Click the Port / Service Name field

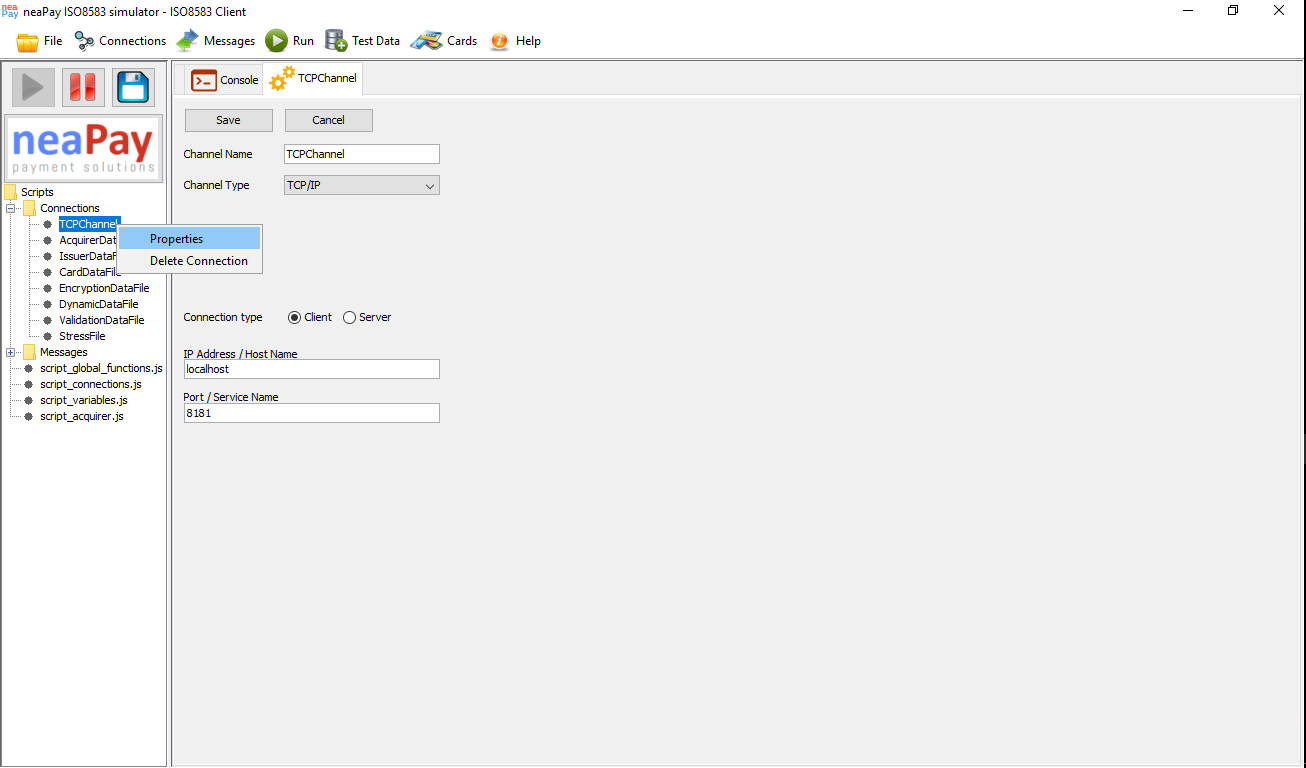(312, 413)
